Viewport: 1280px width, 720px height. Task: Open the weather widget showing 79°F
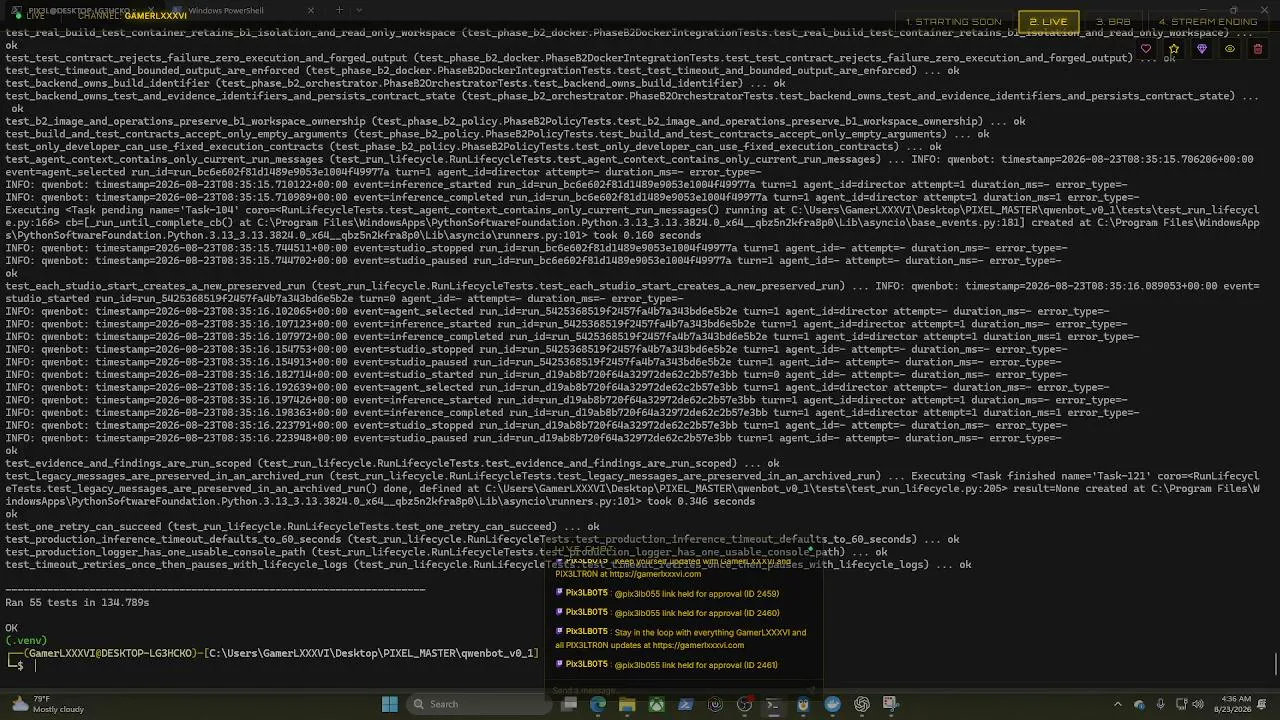pyautogui.click(x=48, y=705)
